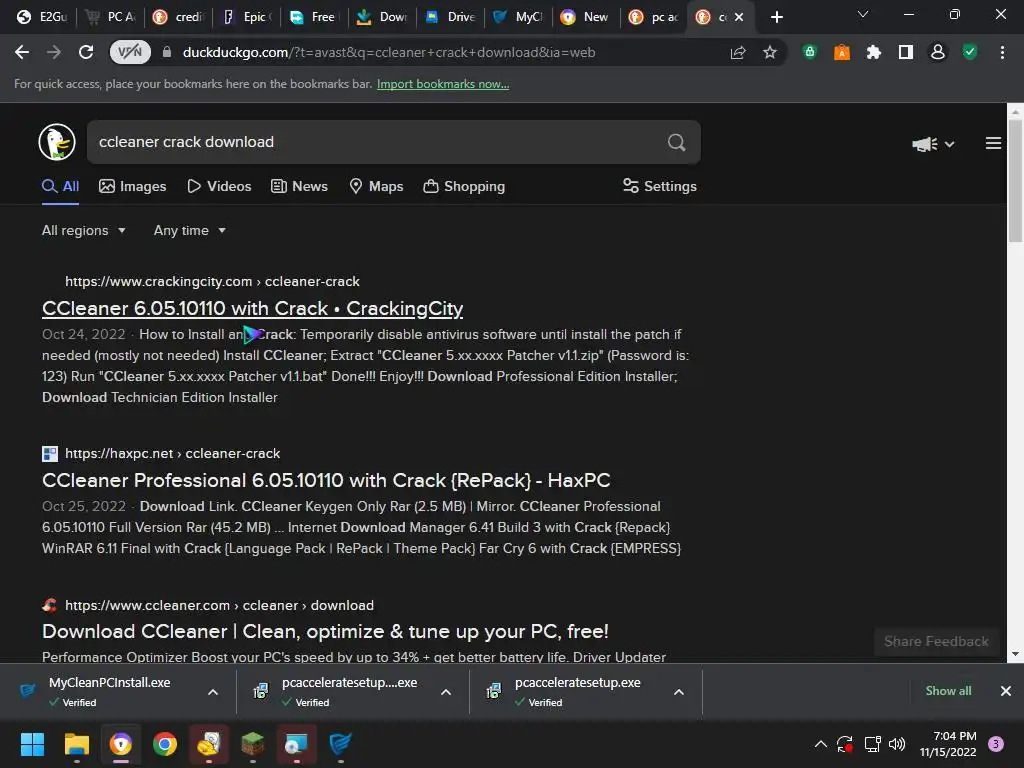Open the DuckDuckGo hamburger menu
1024x768 pixels.
(993, 143)
